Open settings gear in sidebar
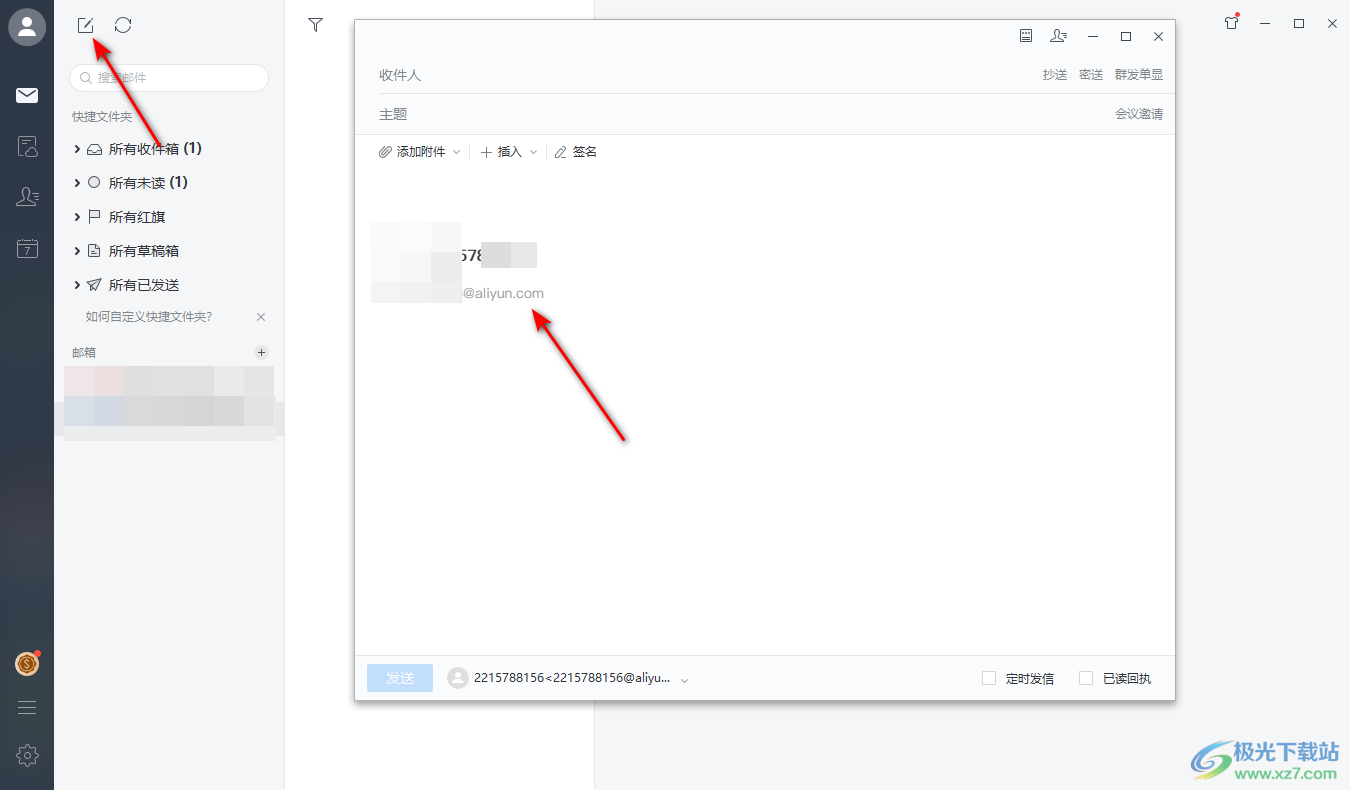The image size is (1350, 790). tap(27, 755)
